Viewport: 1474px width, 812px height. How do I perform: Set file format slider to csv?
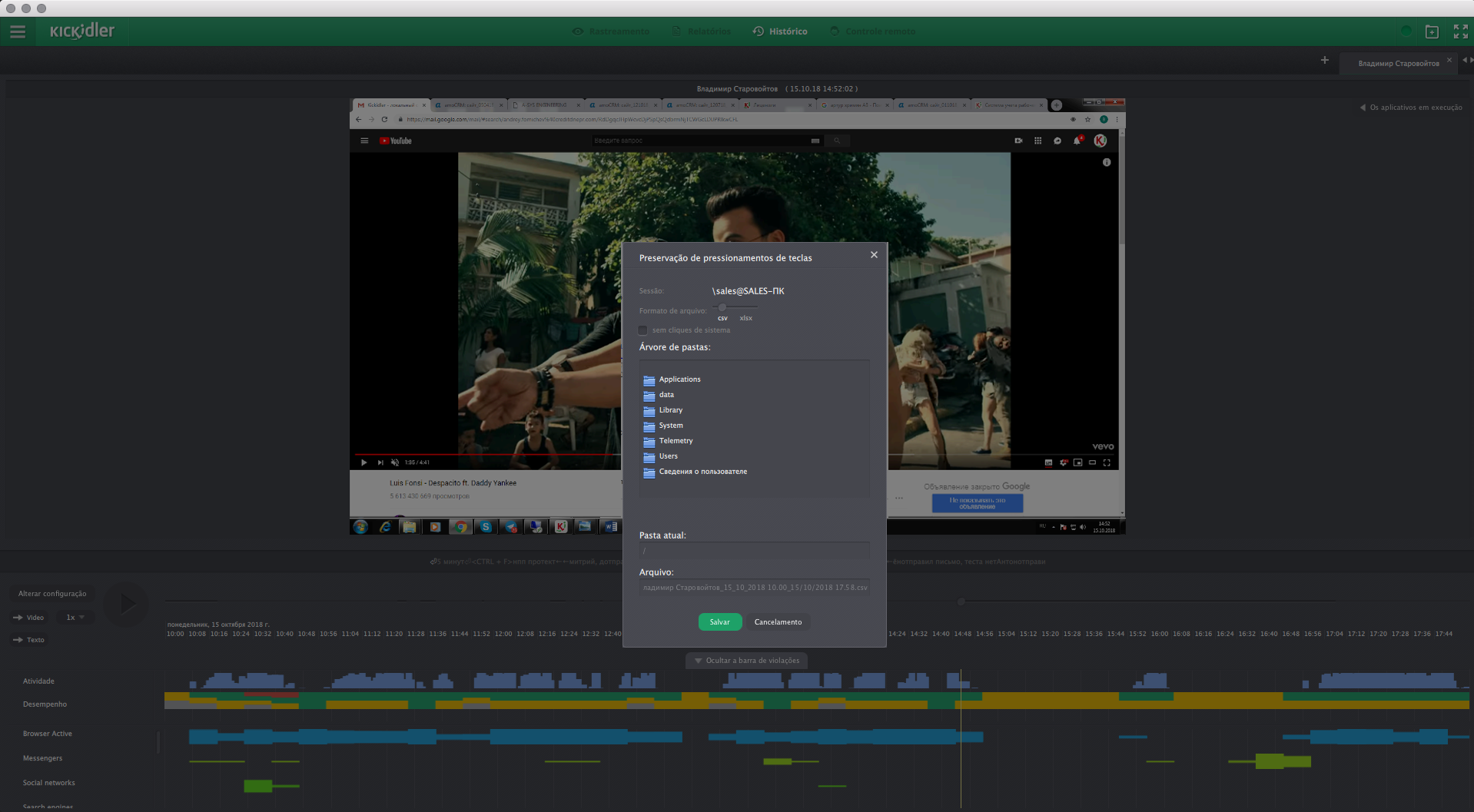[722, 307]
